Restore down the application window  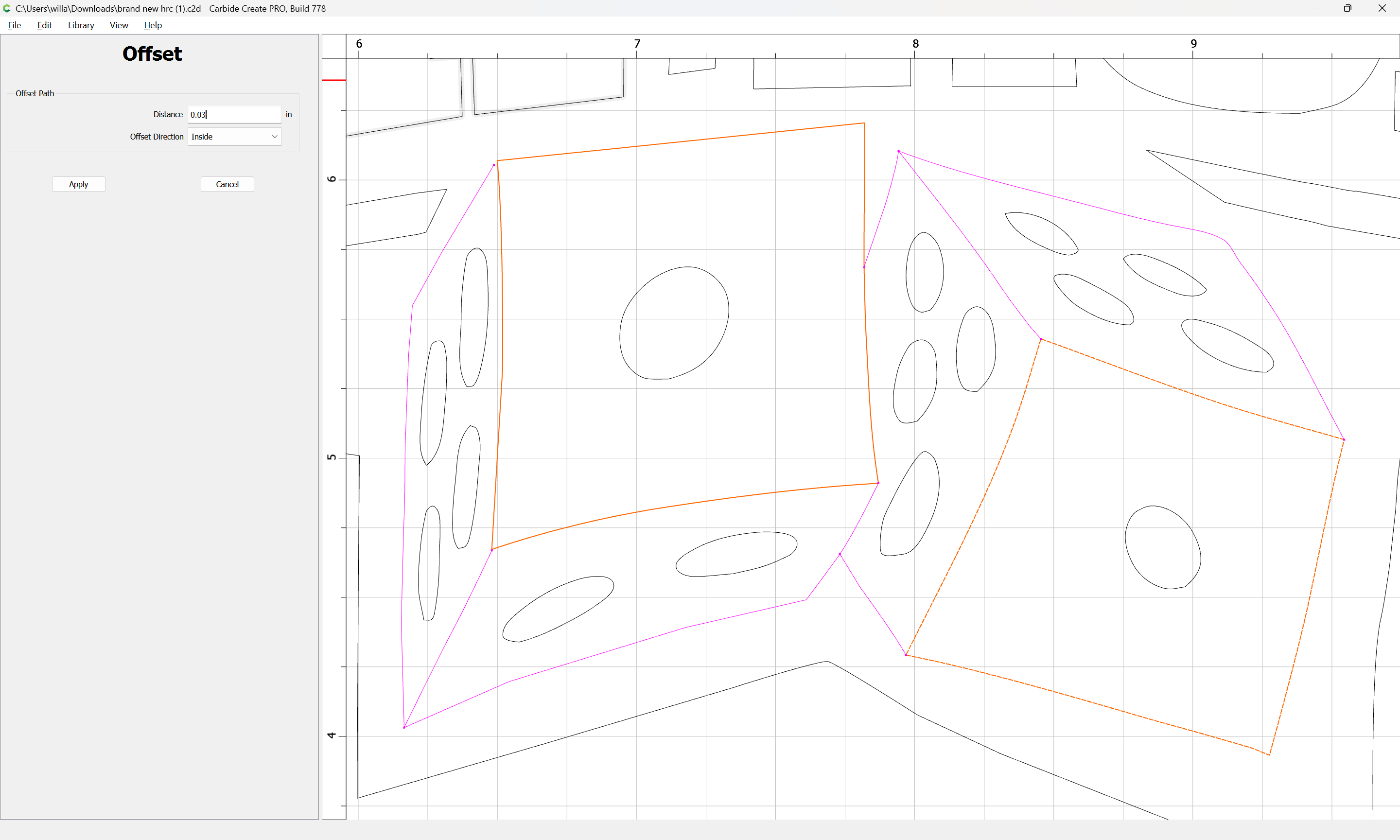click(1347, 8)
